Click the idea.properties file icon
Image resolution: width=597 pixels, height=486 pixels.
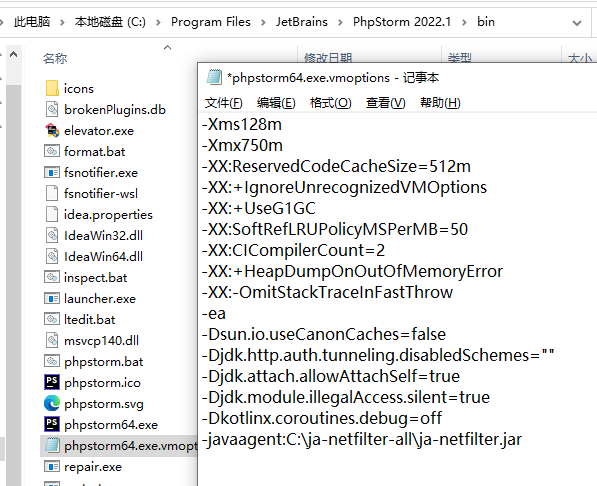pos(52,214)
